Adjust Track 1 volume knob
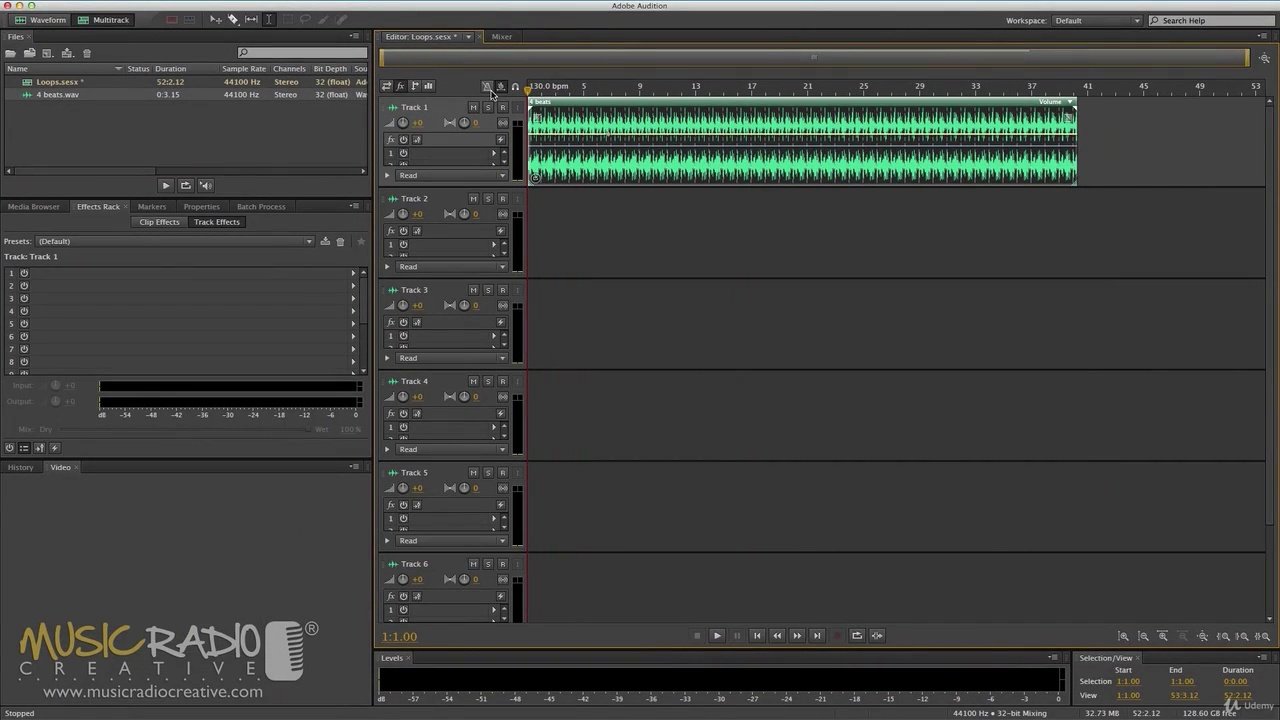The height and width of the screenshot is (720, 1280). click(x=403, y=123)
